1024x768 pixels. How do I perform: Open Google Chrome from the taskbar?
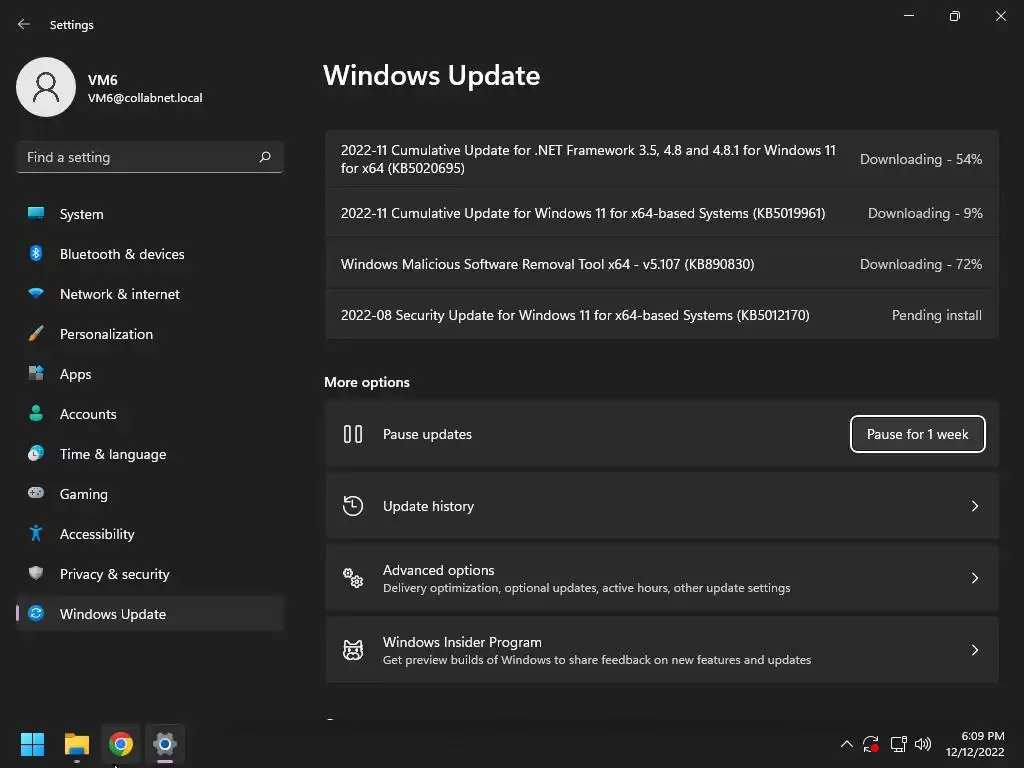(121, 744)
